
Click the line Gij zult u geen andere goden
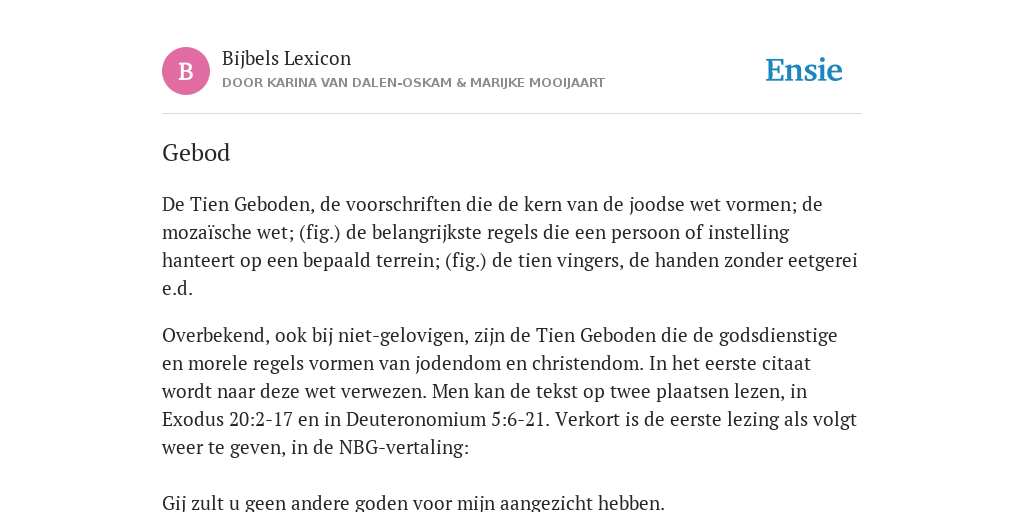pos(413,504)
